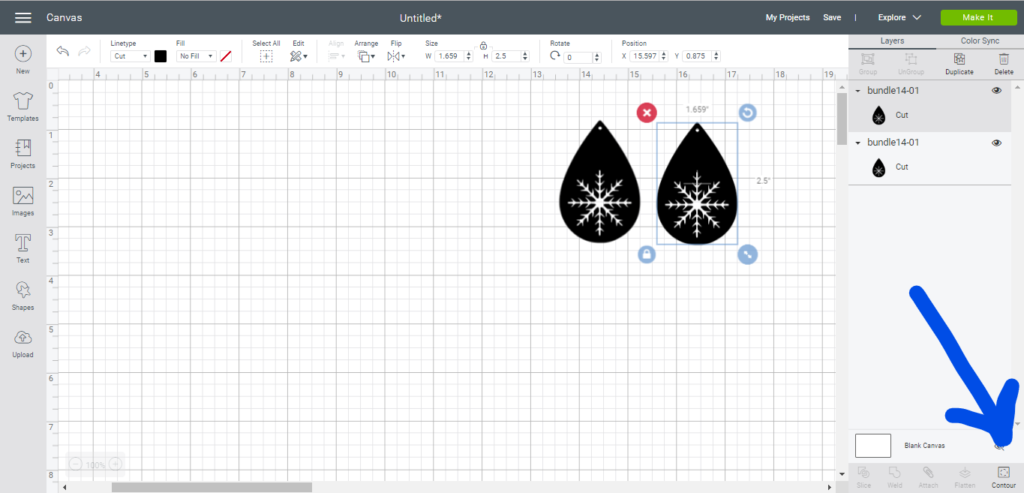The width and height of the screenshot is (1024, 493).
Task: Open the Explore dropdown
Action: coord(899,18)
